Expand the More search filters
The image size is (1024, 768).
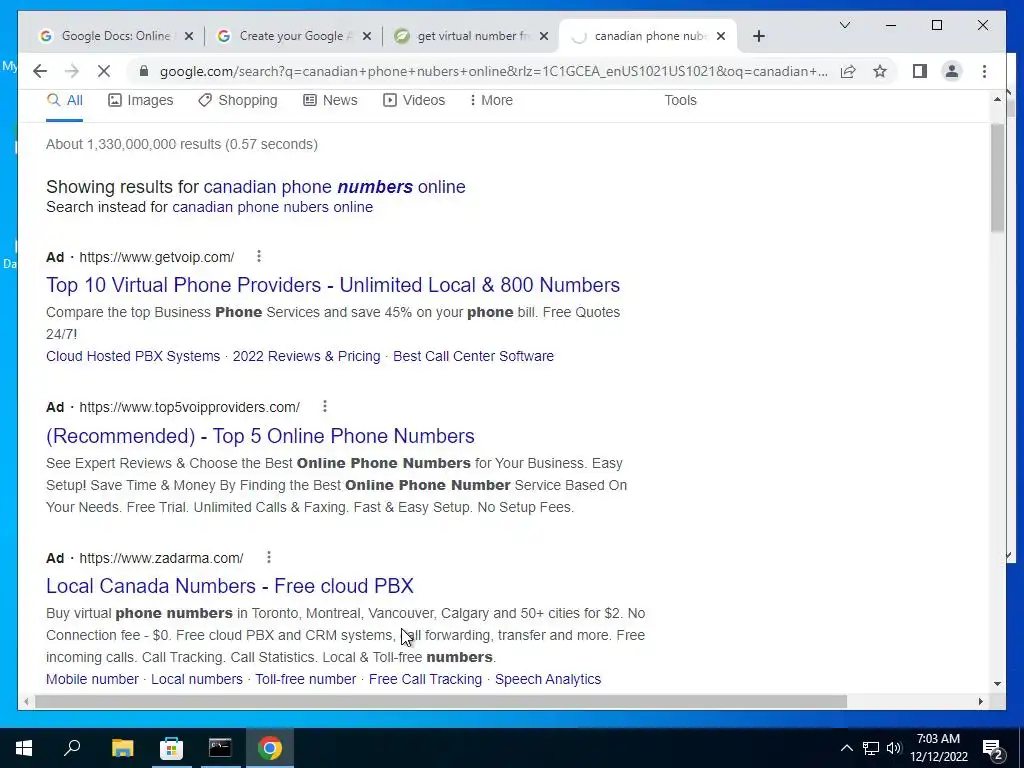click(x=491, y=101)
